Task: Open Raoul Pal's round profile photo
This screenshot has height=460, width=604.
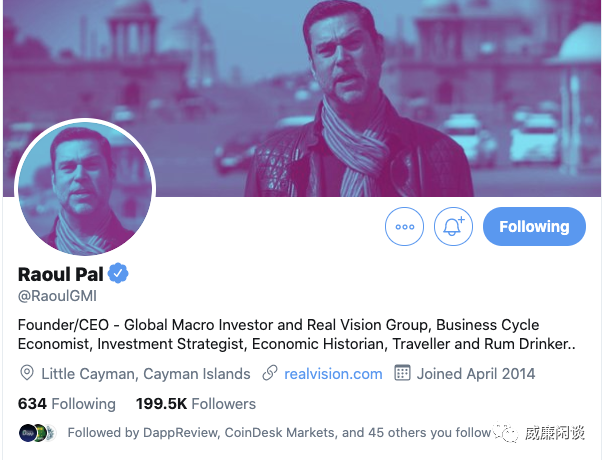Action: click(86, 191)
